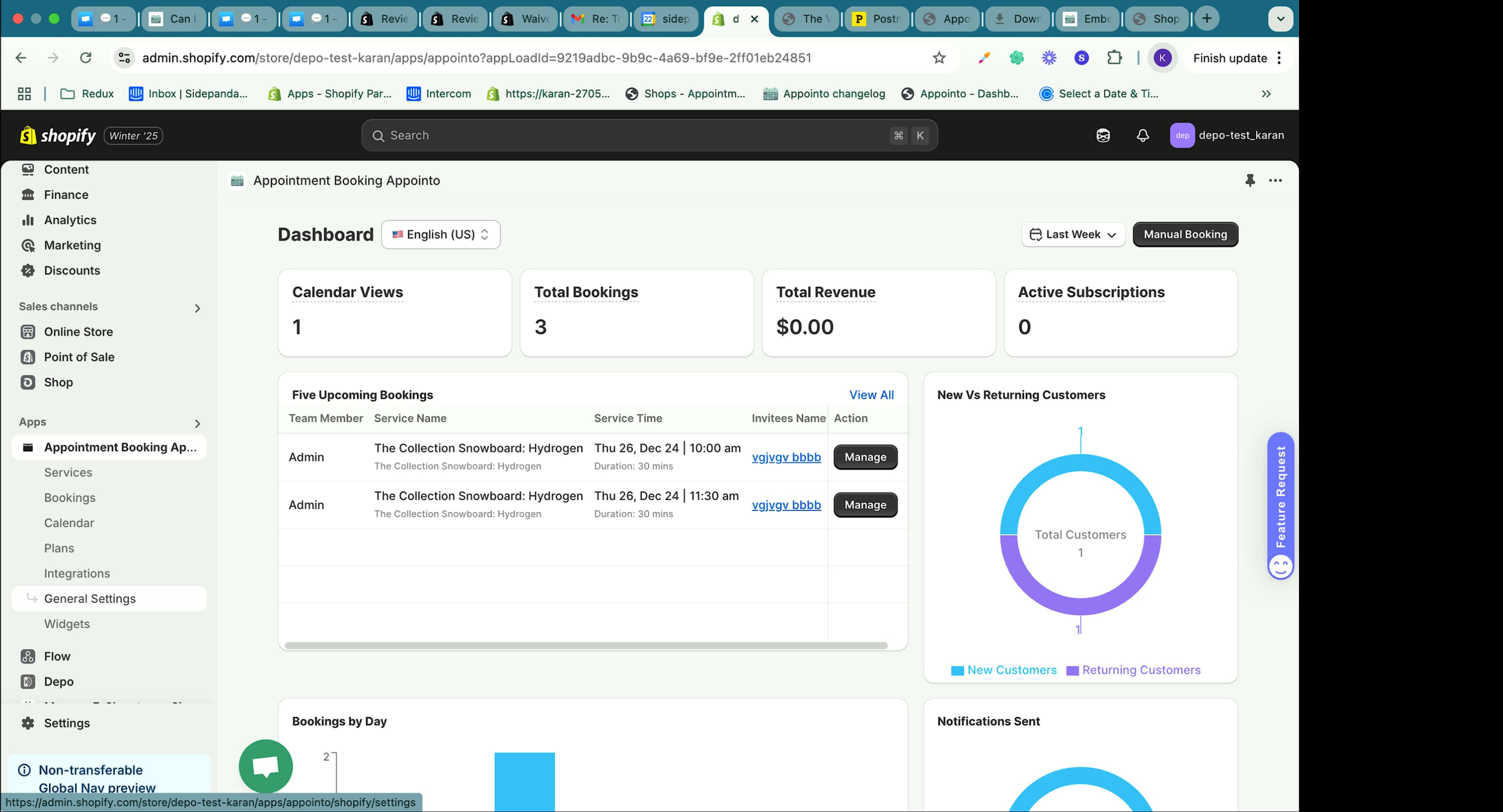Open the Chrome three-dot menu
1503x812 pixels.
[1280, 58]
